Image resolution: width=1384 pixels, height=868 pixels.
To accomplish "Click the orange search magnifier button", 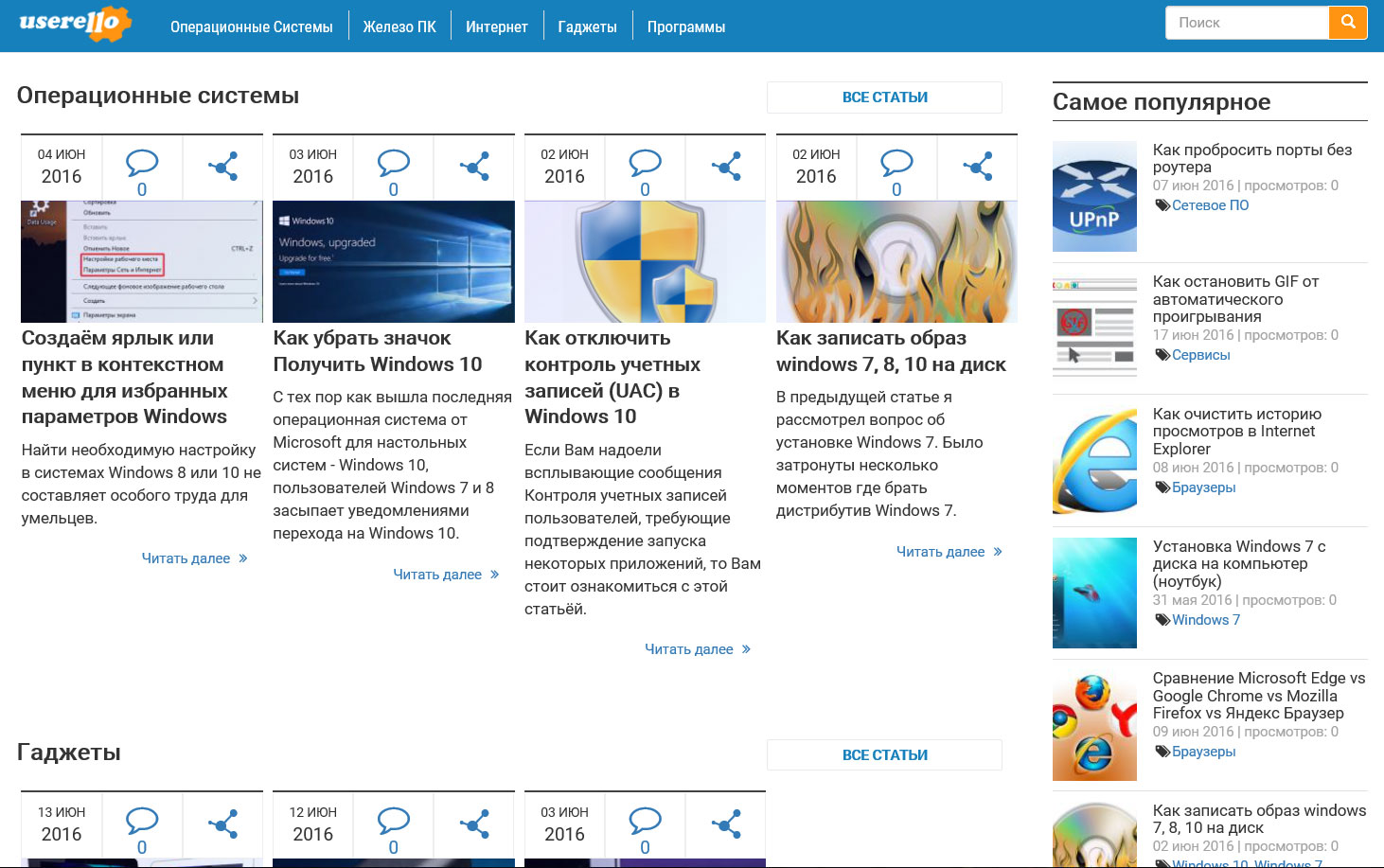I will [1348, 22].
